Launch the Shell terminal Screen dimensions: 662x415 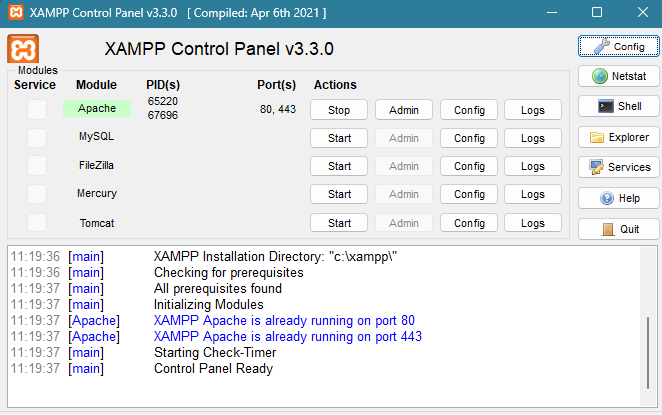619,106
